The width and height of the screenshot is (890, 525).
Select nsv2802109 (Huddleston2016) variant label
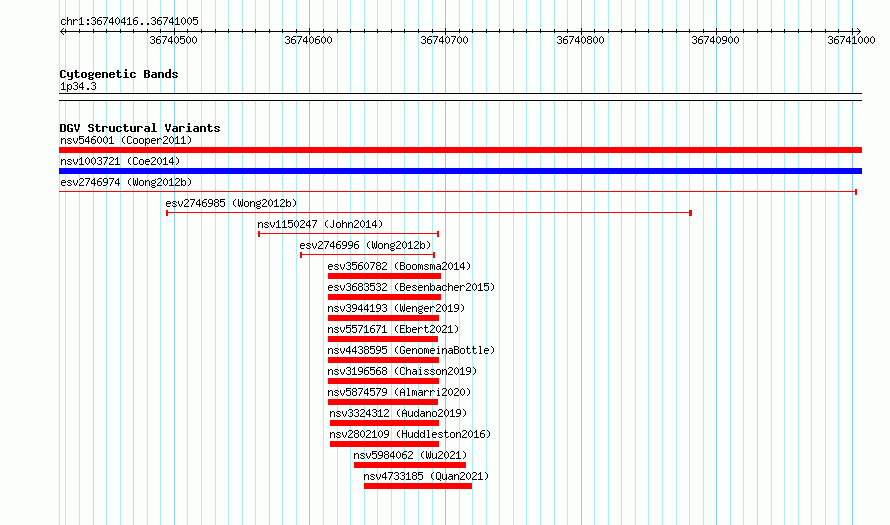coord(410,434)
